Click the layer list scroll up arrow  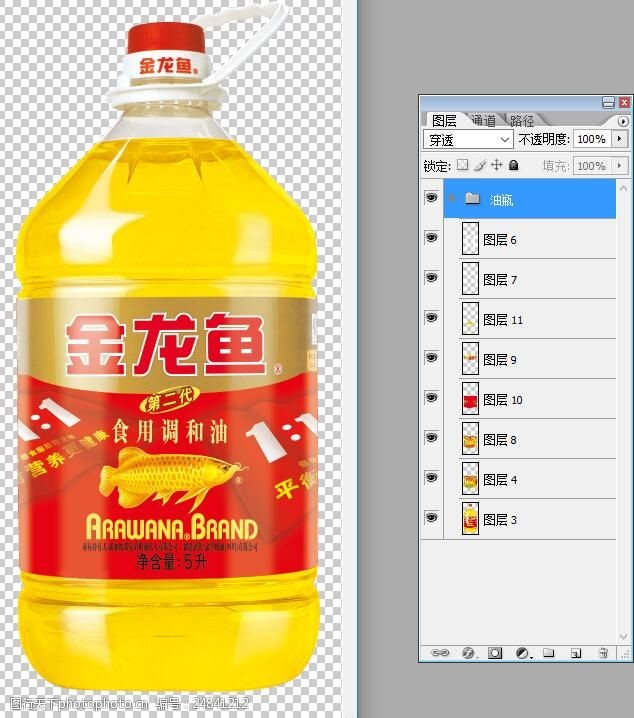click(623, 188)
